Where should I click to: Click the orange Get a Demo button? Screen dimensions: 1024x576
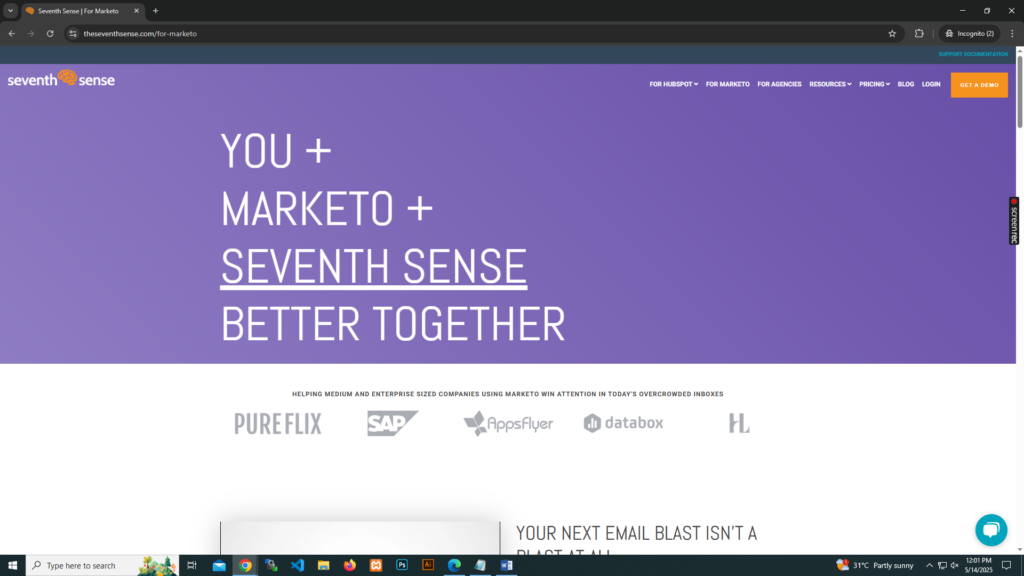click(979, 85)
